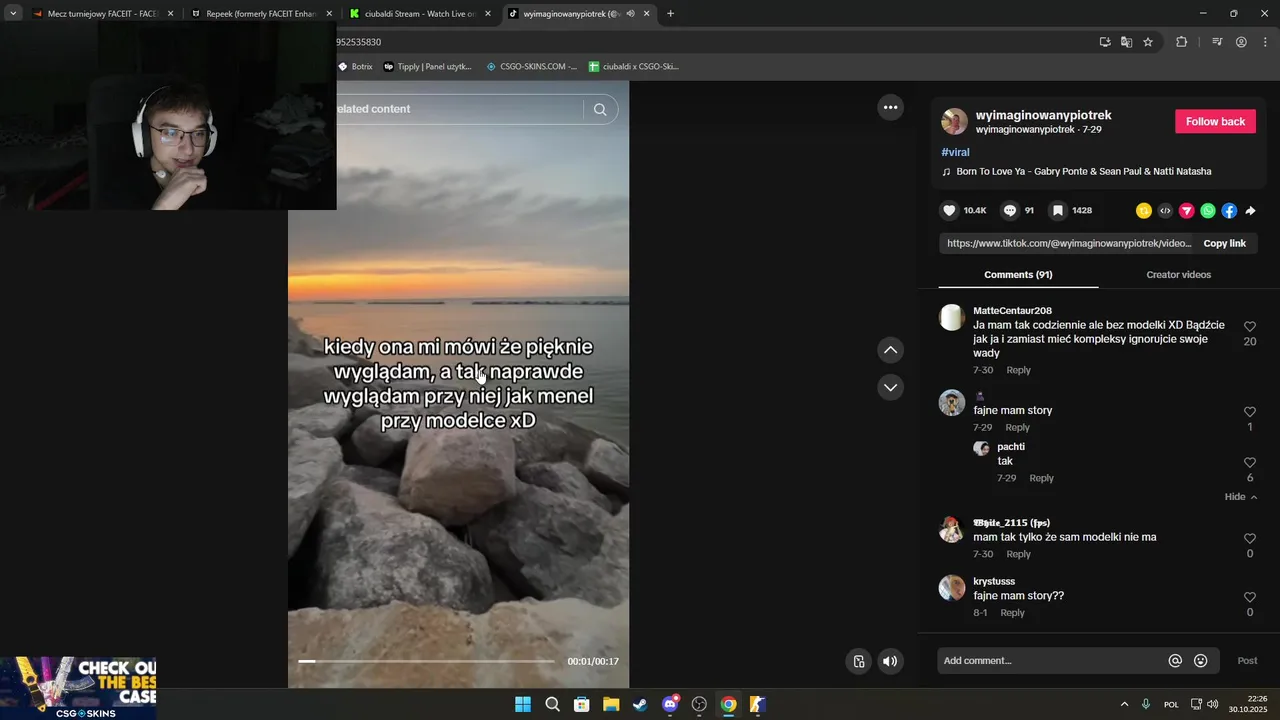The height and width of the screenshot is (720, 1280).
Task: Like MatteCentaur208's comment
Action: [x=1249, y=327]
